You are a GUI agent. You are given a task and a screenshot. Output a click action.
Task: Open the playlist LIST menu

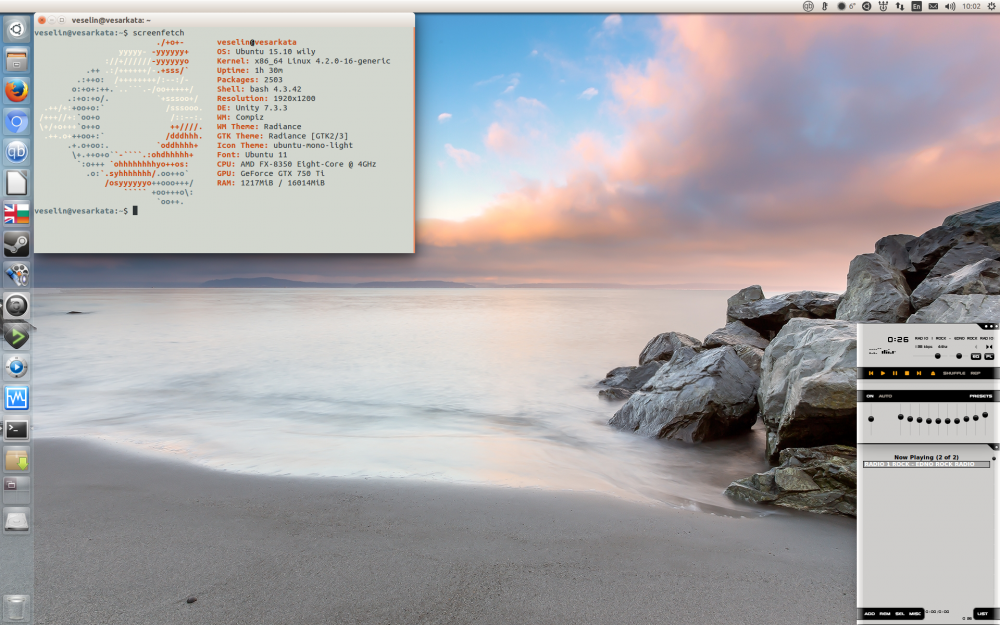click(983, 614)
